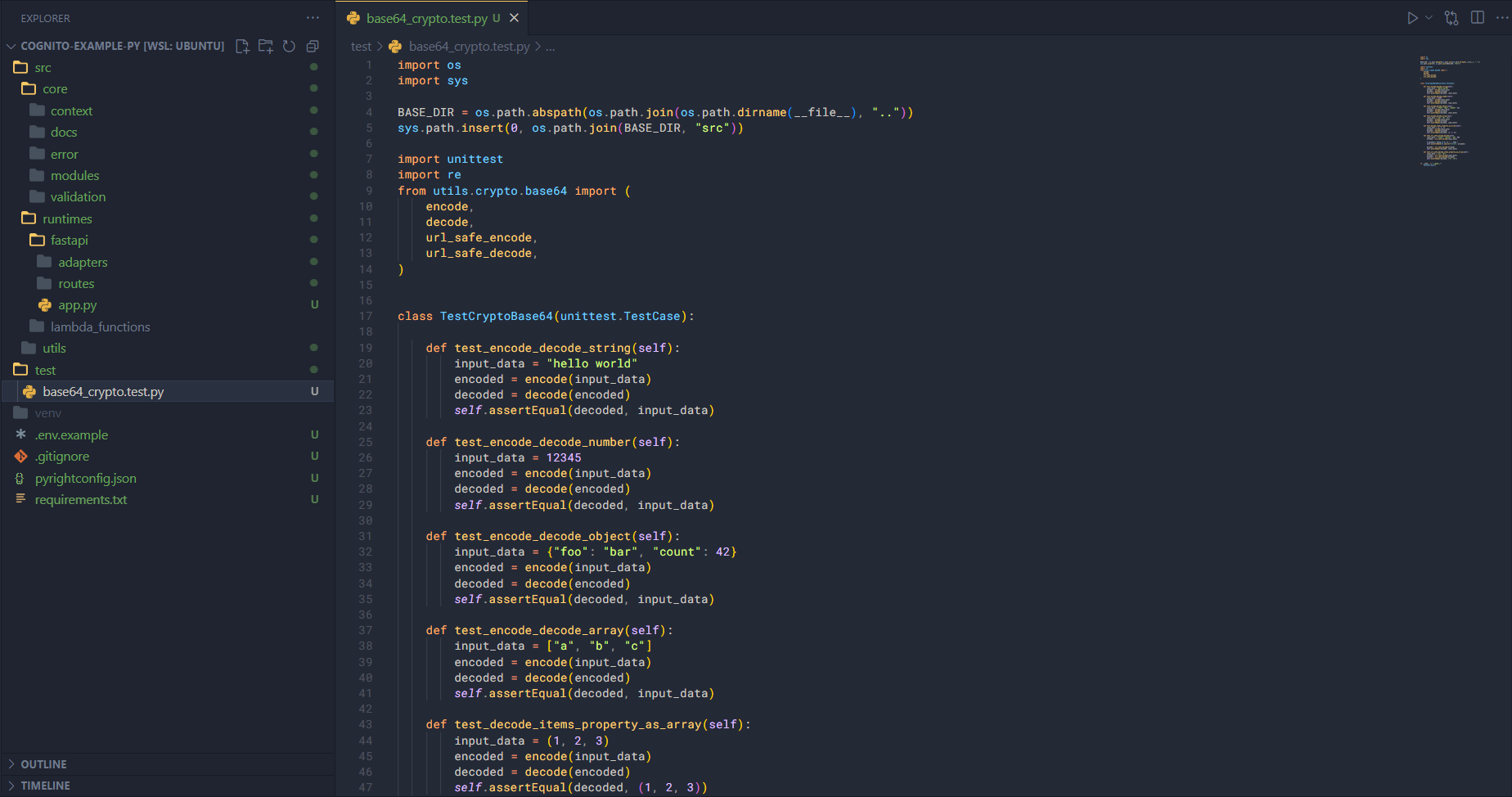The image size is (1512, 797).
Task: Open pyrightconfig.json file
Action: [x=85, y=479]
